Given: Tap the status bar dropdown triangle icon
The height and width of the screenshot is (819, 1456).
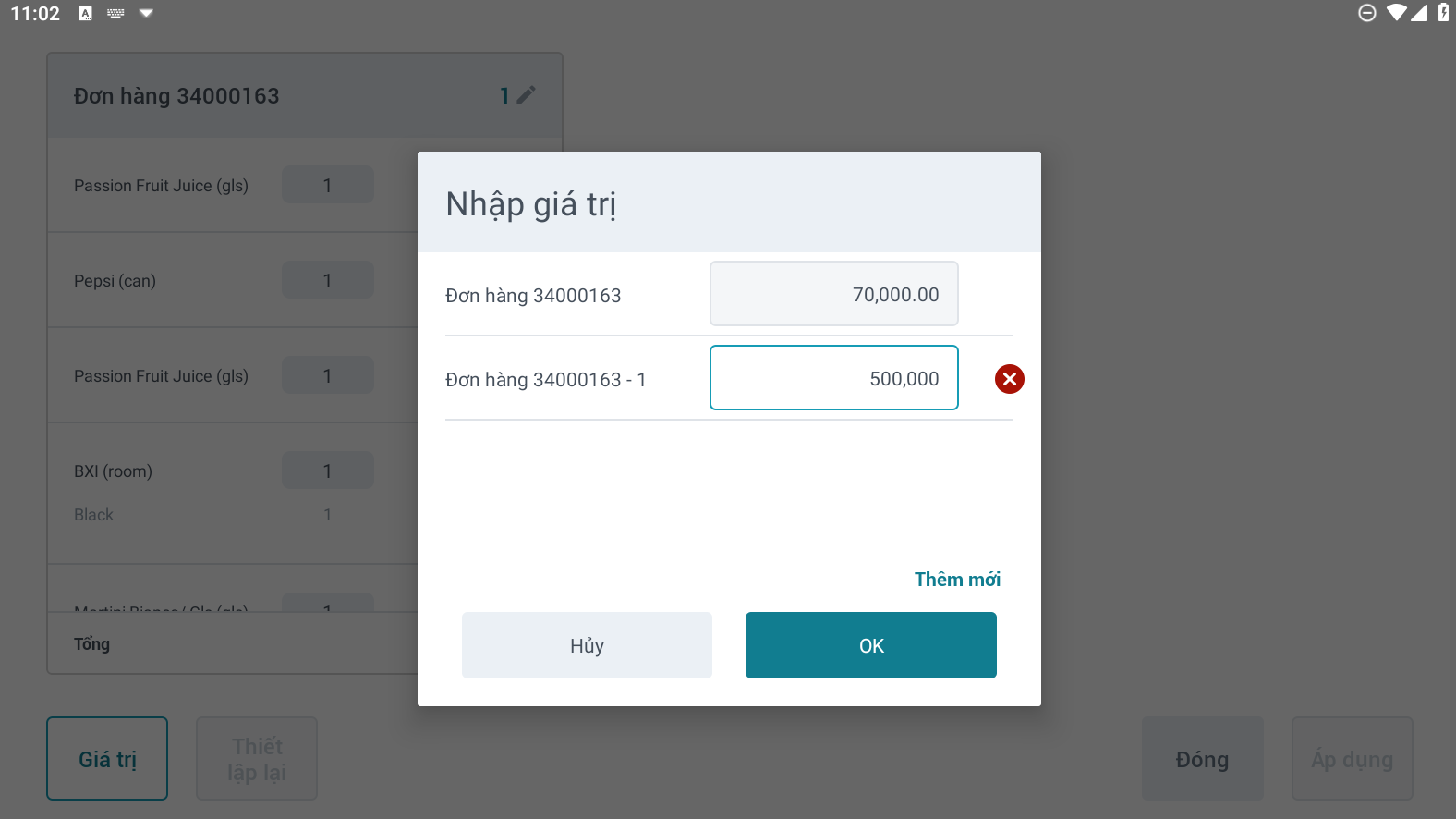Looking at the screenshot, I should coord(146,13).
